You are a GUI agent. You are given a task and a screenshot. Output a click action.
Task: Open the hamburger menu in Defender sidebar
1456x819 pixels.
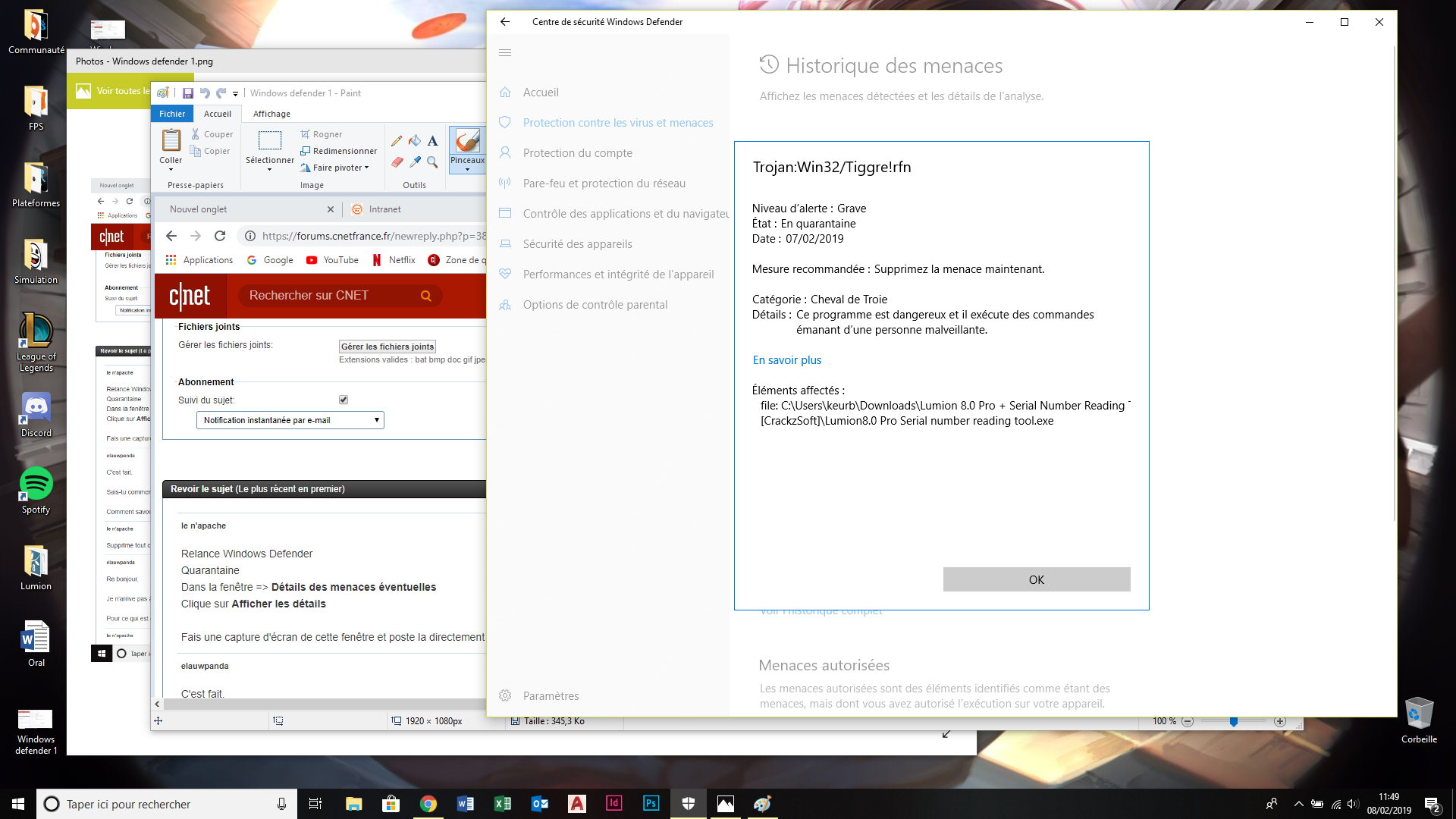[x=505, y=53]
